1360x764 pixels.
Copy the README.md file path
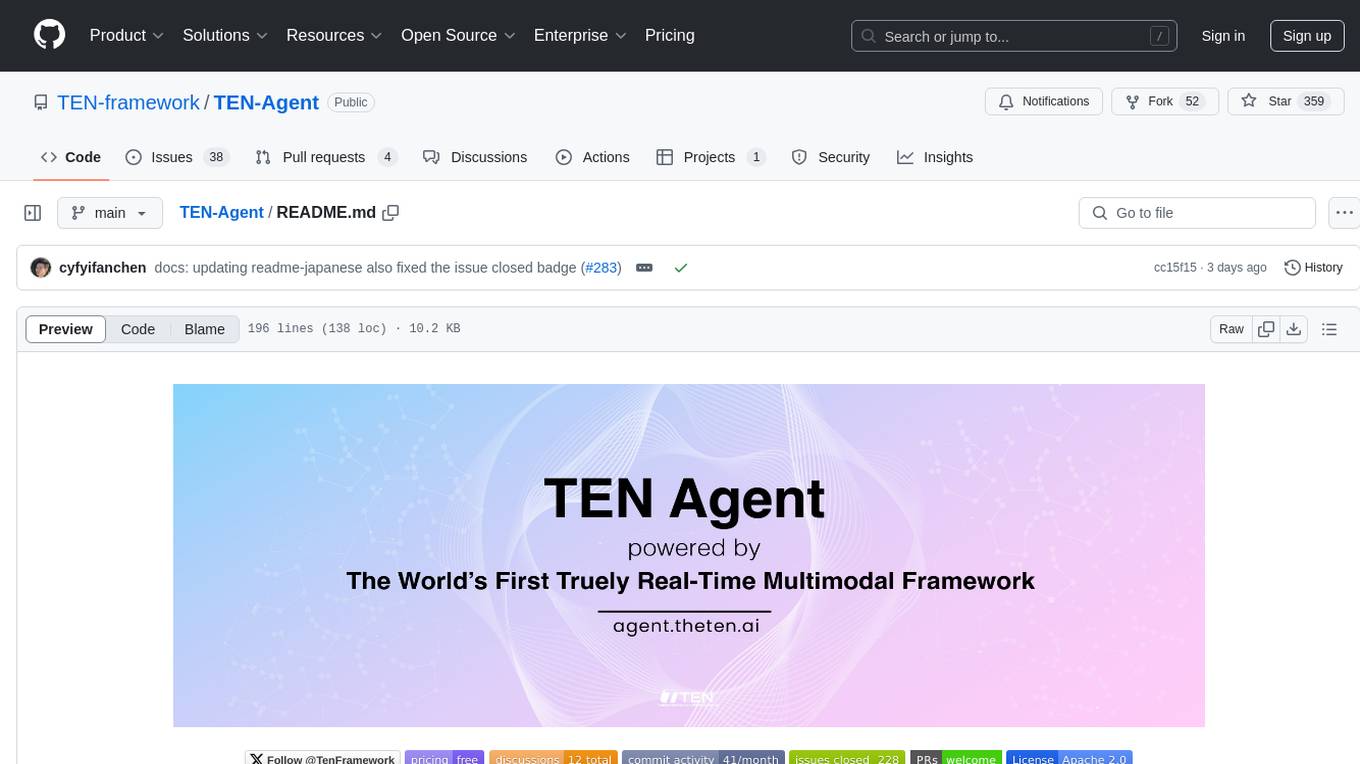click(391, 213)
